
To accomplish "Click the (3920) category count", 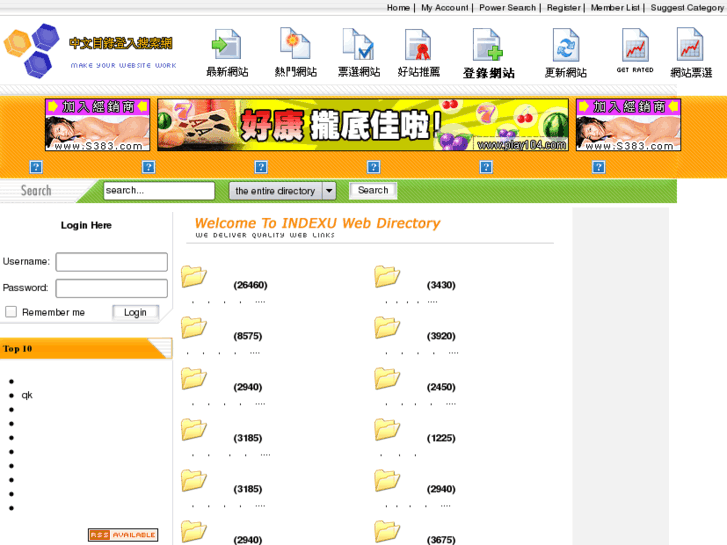I will [x=441, y=336].
